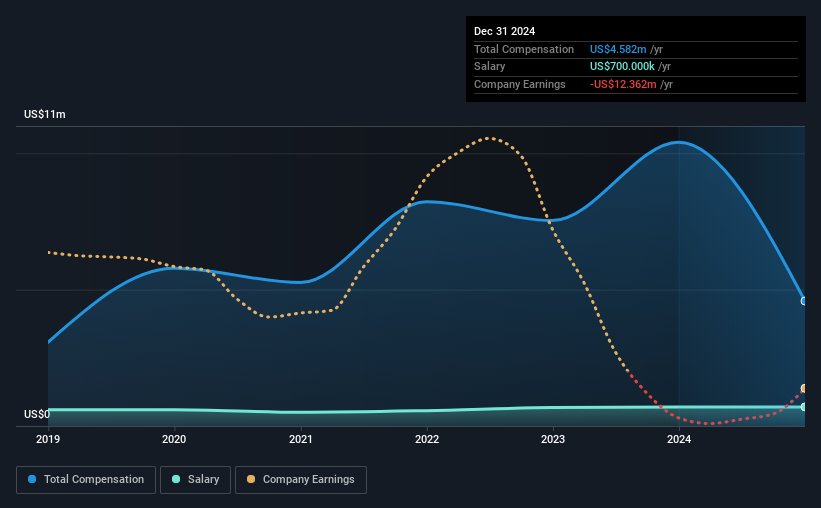Select the 2023 x-axis label

(x=553, y=439)
